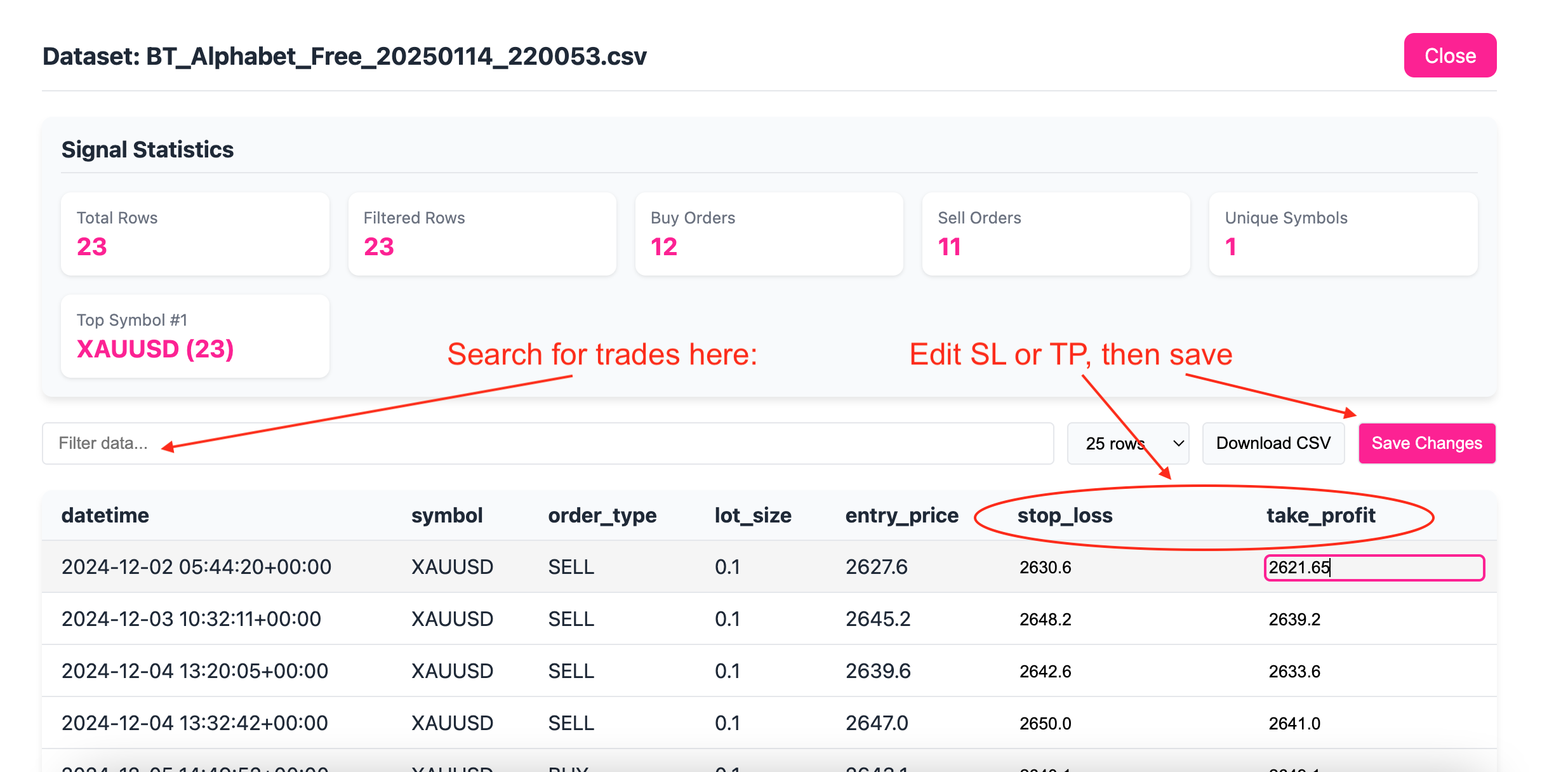Open the 25 rows dropdown
Image resolution: width=1568 pixels, height=772 pixels.
click(1127, 443)
